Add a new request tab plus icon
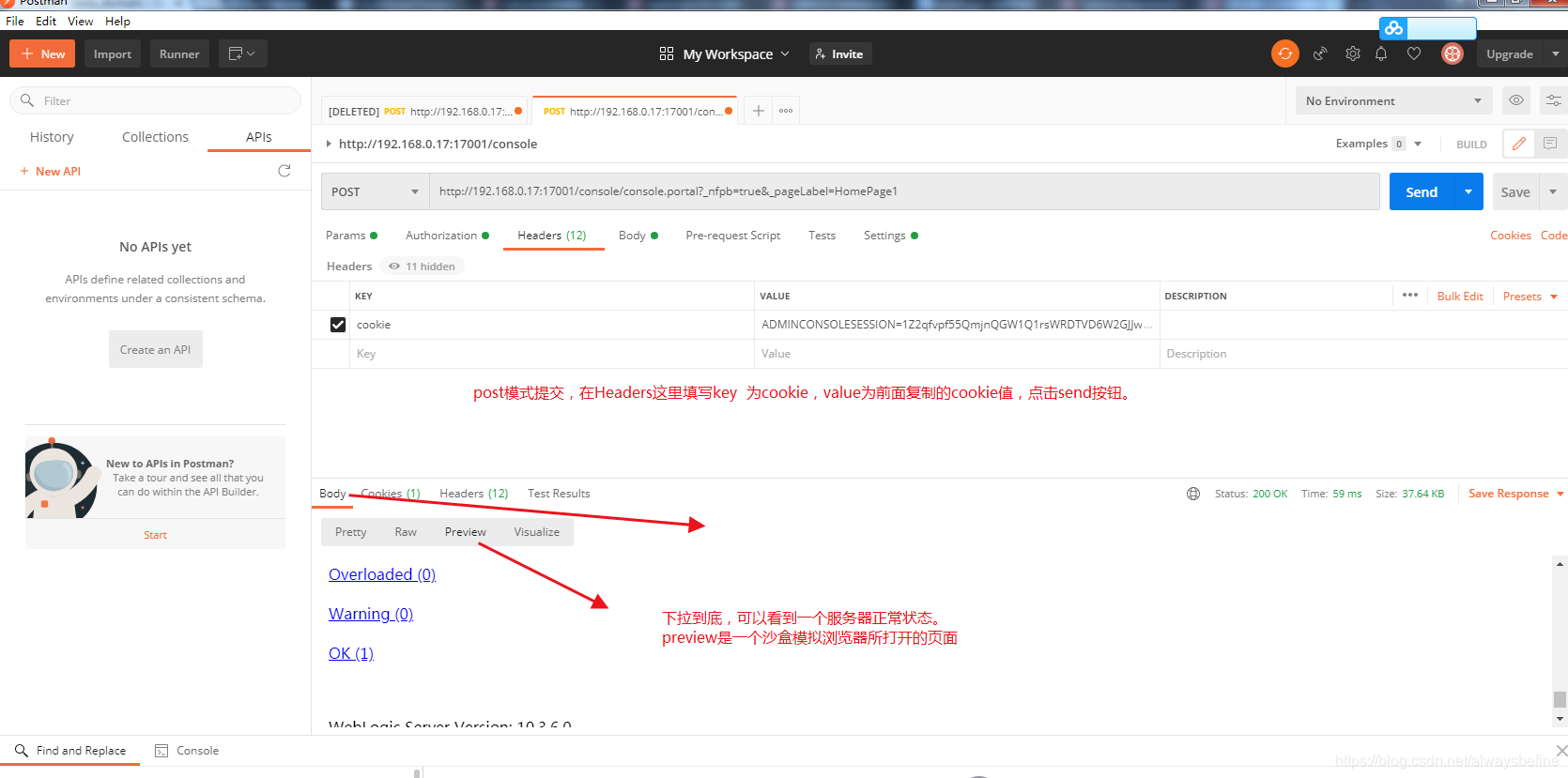Screen dimensions: 1568x778 click(759, 111)
